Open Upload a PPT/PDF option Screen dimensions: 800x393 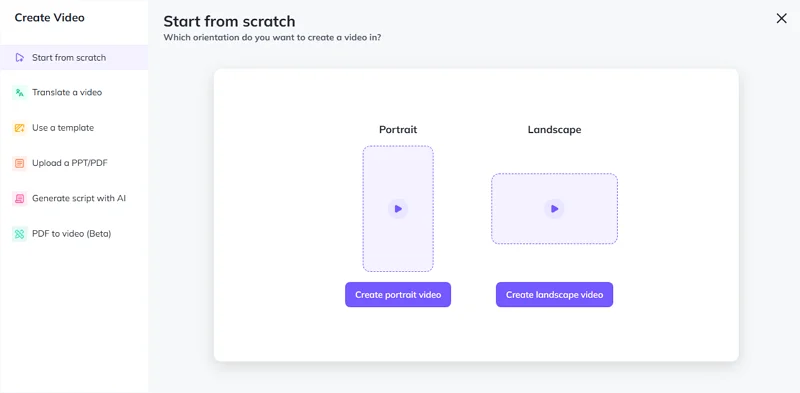[70, 163]
